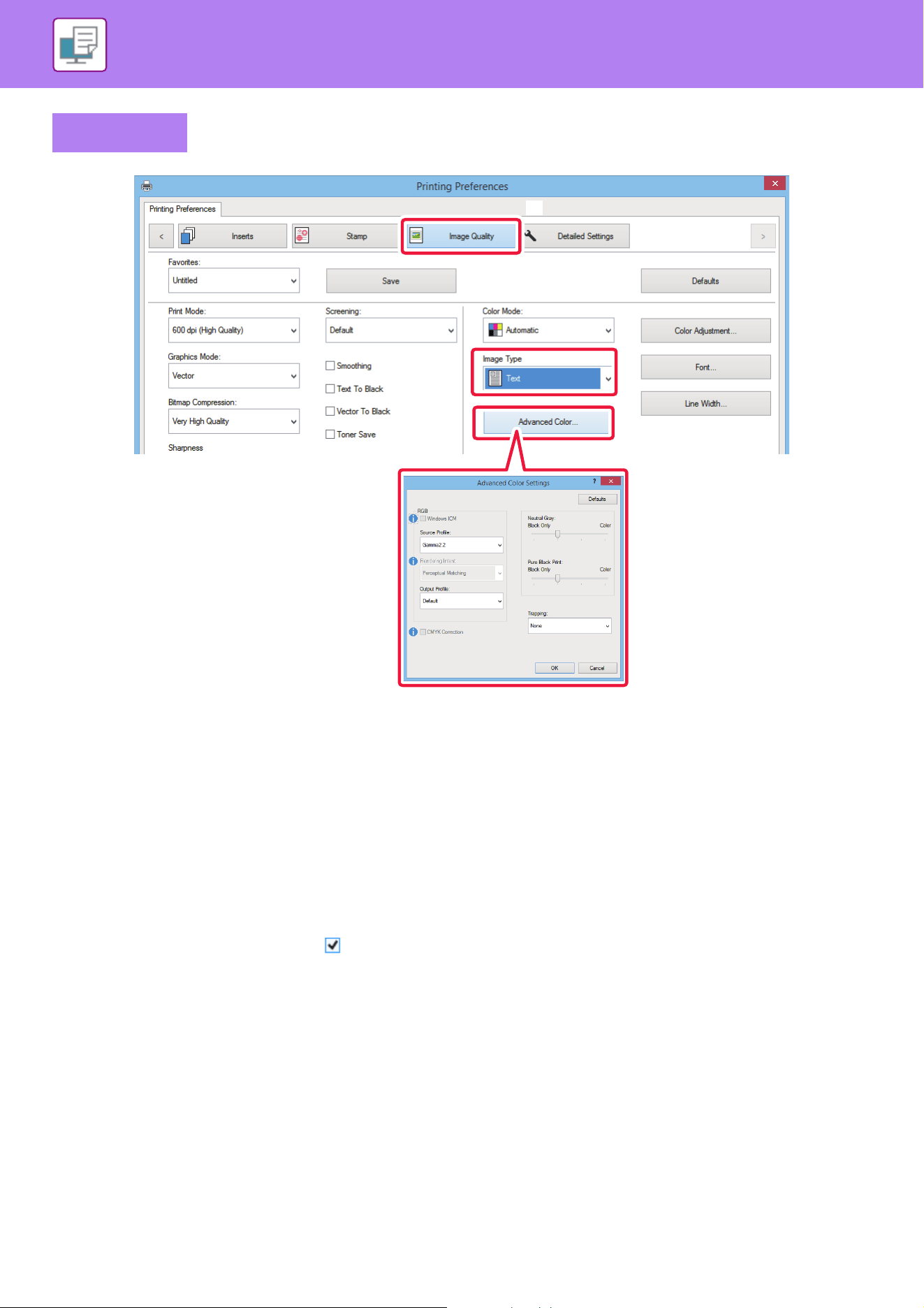Open the Bitmap Compression dropdown
The height and width of the screenshot is (1308, 924).
pos(234,421)
